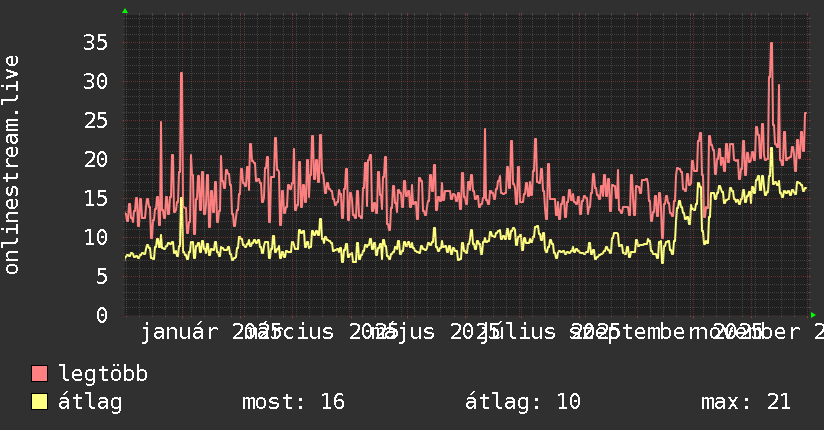The width and height of the screenshot is (824, 430).
Task: Click the y-axis label 15
Action: (x=96, y=199)
